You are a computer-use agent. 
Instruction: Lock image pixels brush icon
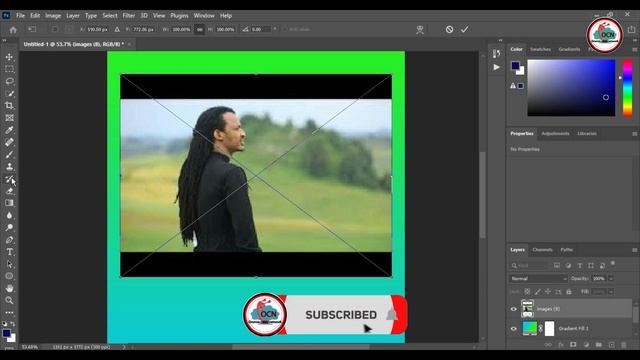(x=538, y=291)
